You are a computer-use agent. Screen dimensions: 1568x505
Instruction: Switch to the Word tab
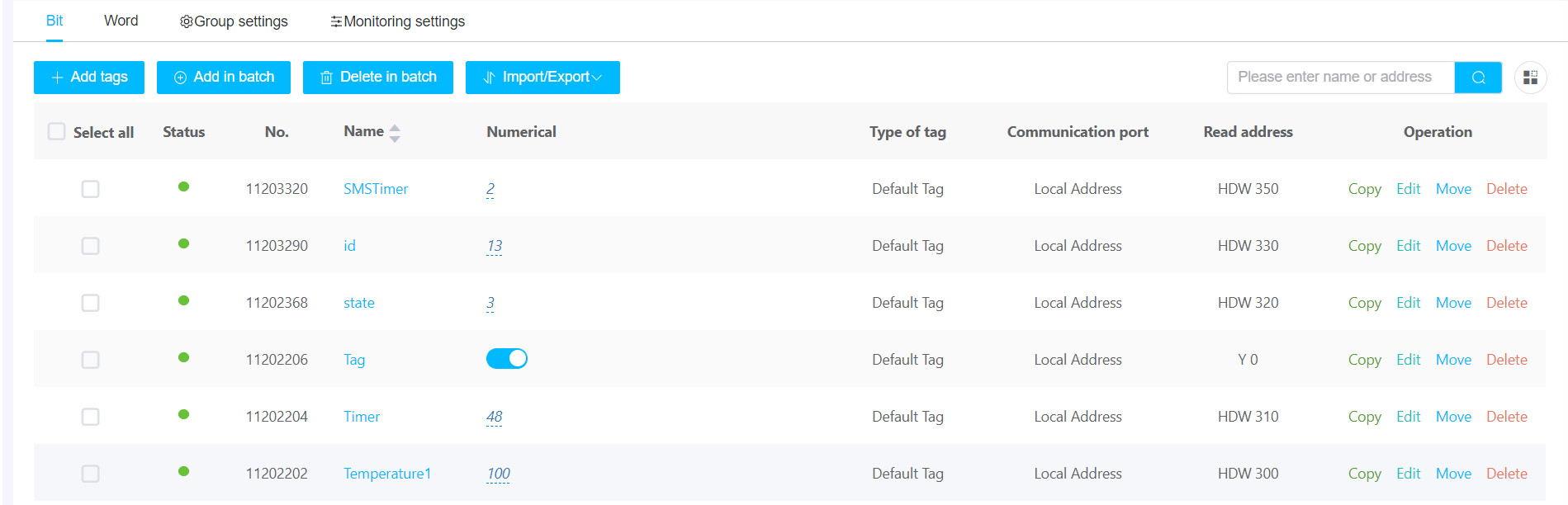click(x=121, y=21)
